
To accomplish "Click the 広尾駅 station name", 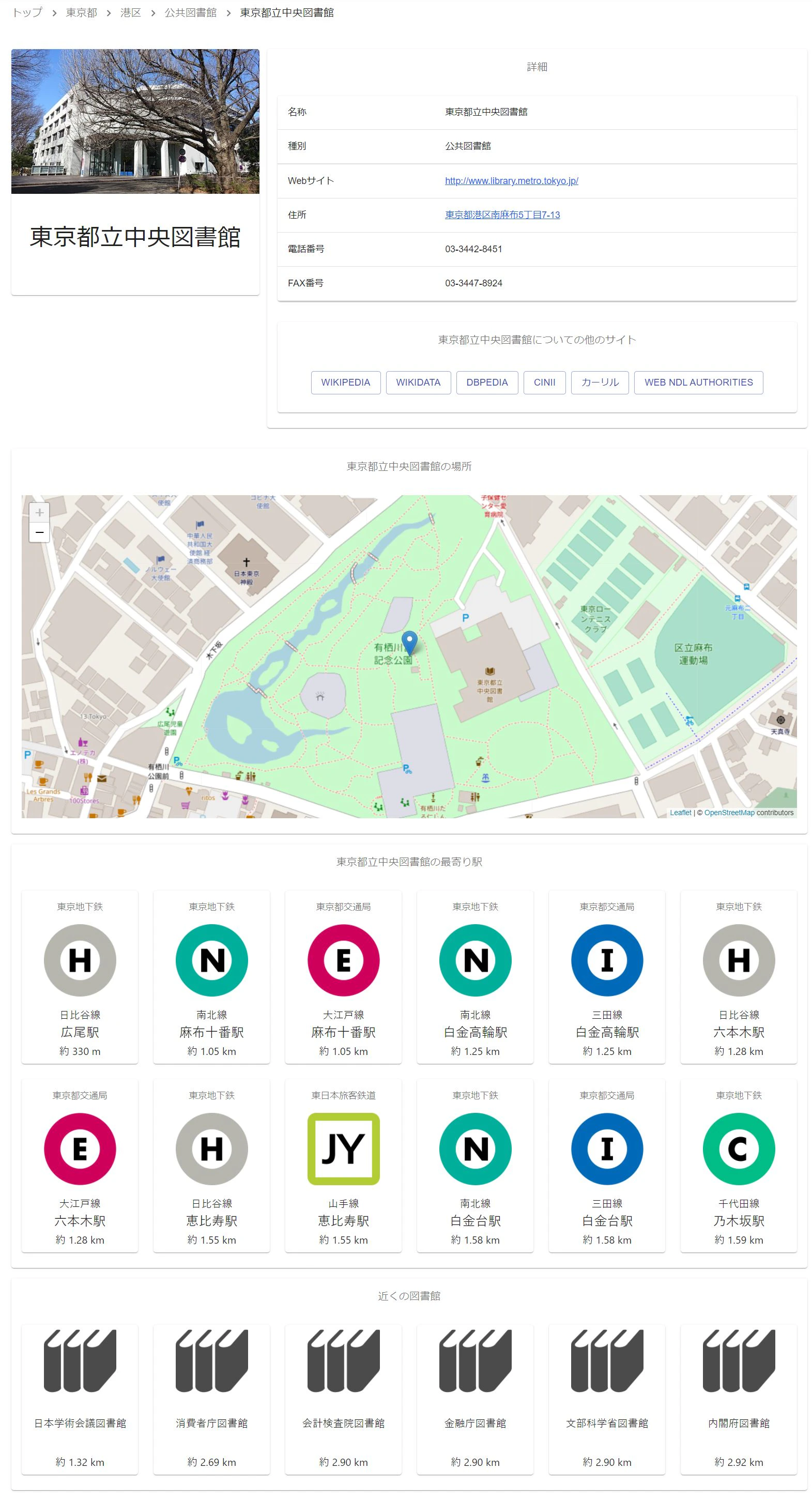I will 80,1032.
